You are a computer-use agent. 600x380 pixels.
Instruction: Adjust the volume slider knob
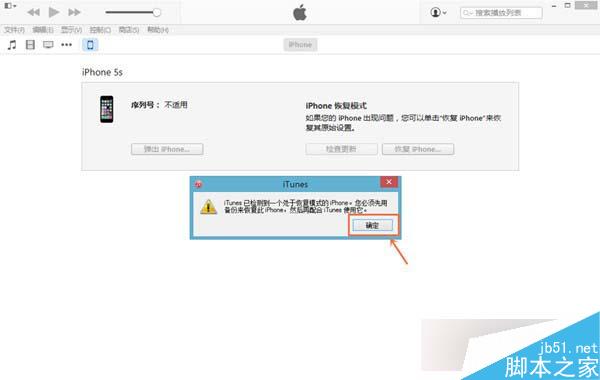pyautogui.click(x=157, y=12)
